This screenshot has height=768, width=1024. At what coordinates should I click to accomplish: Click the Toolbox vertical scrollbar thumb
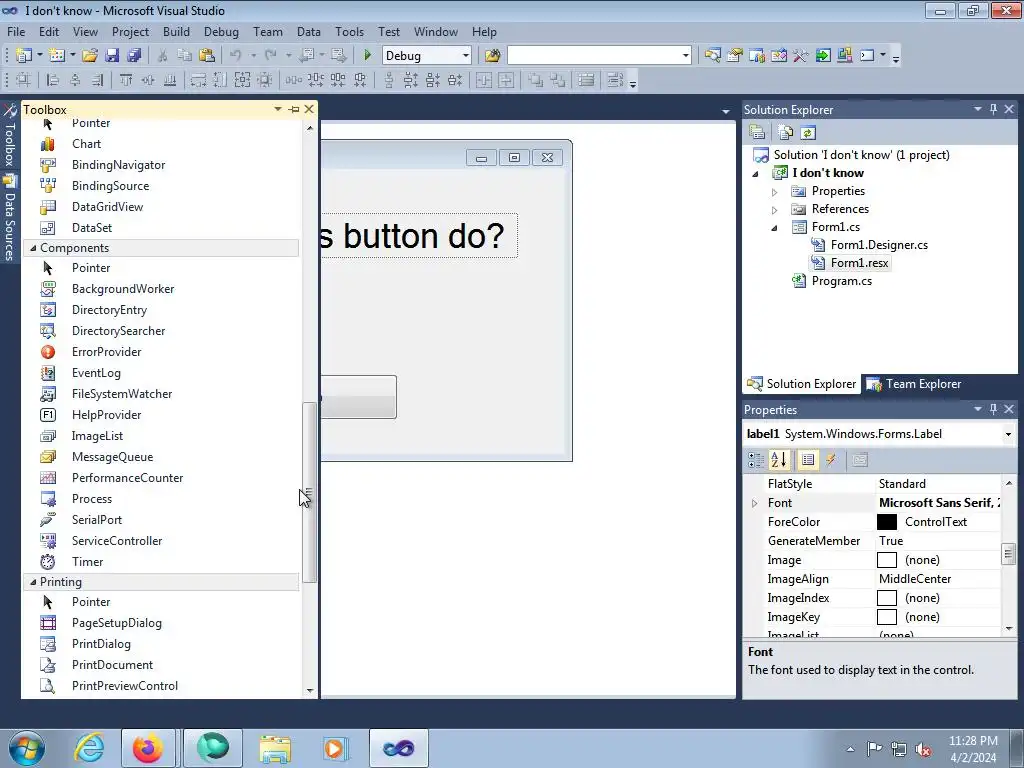click(x=310, y=492)
